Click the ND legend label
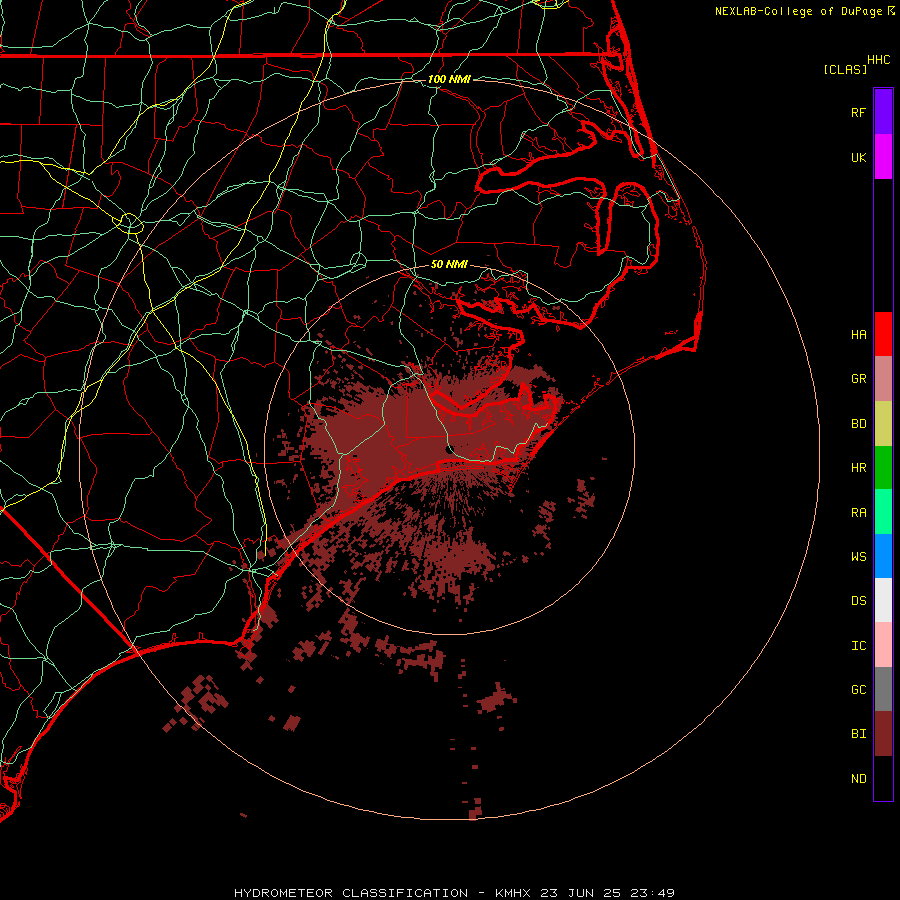The width and height of the screenshot is (900, 900). [858, 779]
